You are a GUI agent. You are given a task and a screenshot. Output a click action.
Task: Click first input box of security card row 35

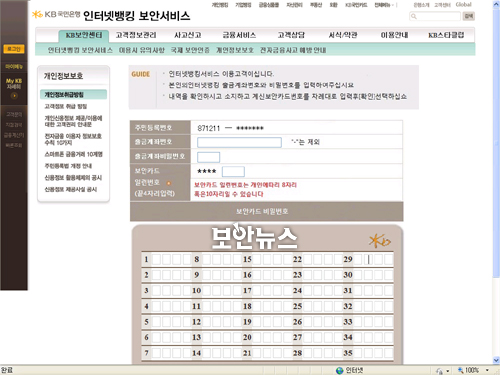point(358,353)
